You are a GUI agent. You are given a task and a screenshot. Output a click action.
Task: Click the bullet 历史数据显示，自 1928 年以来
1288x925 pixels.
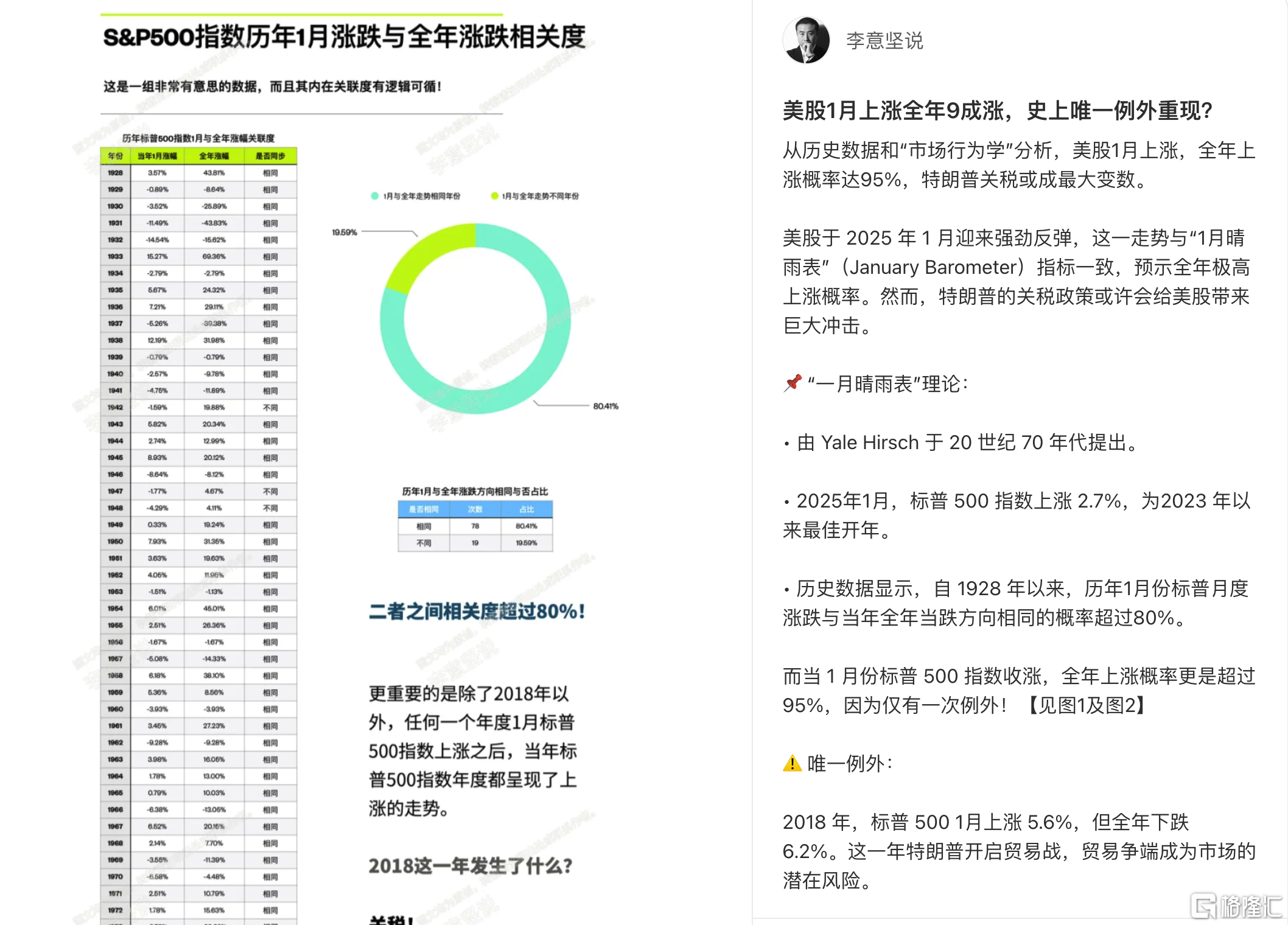[x=1015, y=602]
